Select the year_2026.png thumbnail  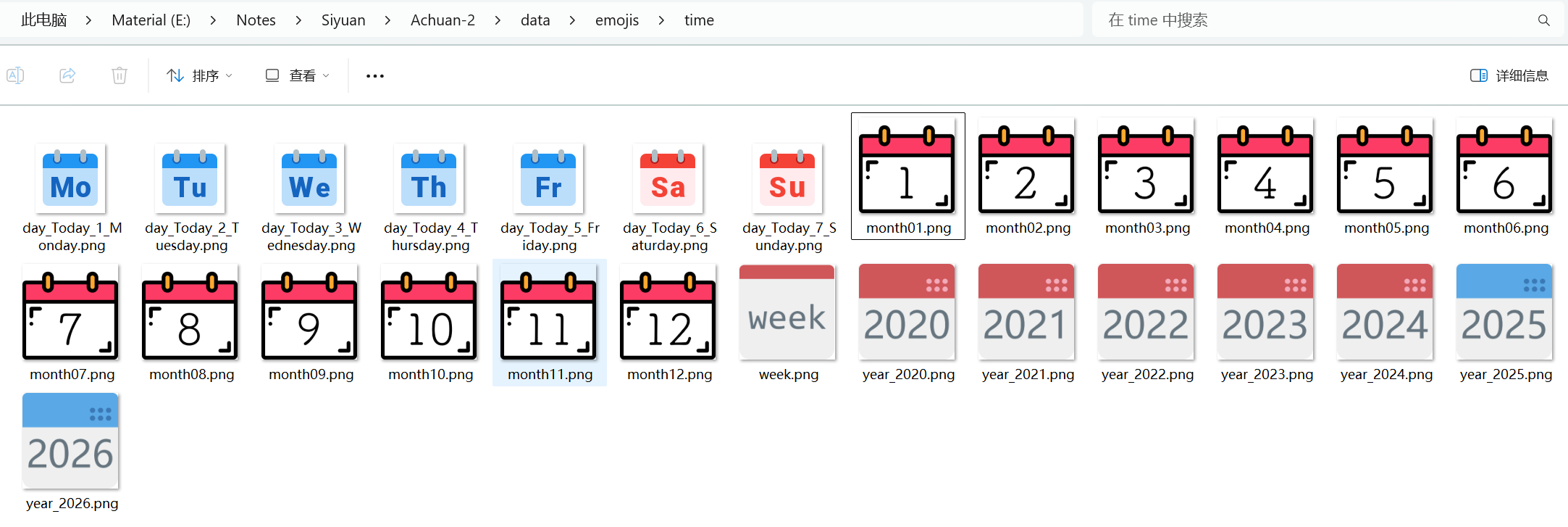point(70,441)
